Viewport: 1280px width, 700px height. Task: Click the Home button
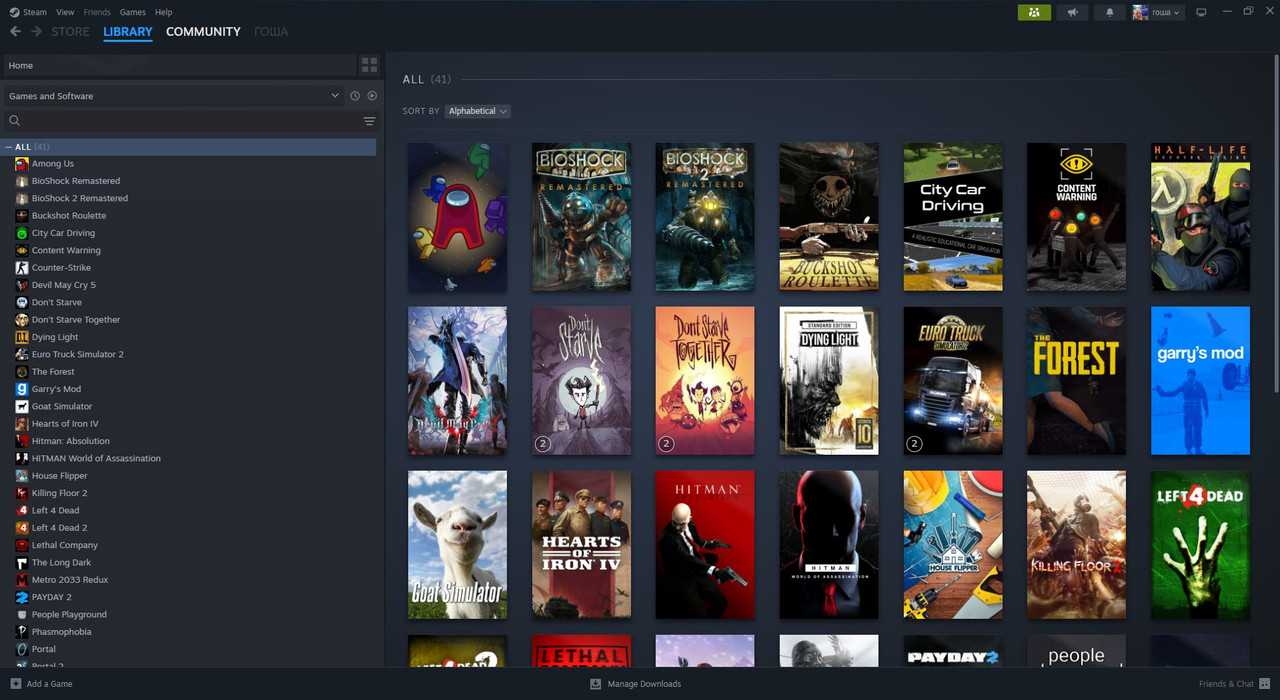pyautogui.click(x=180, y=65)
